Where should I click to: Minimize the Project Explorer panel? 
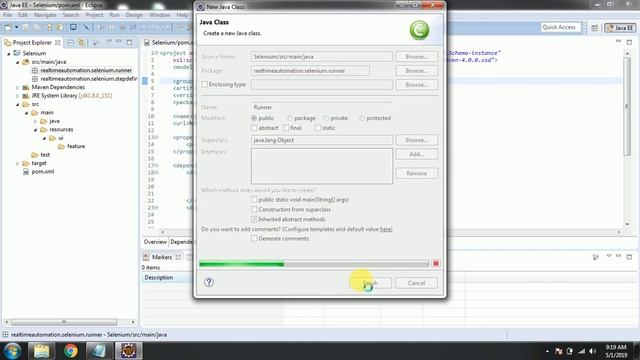(x=119, y=42)
